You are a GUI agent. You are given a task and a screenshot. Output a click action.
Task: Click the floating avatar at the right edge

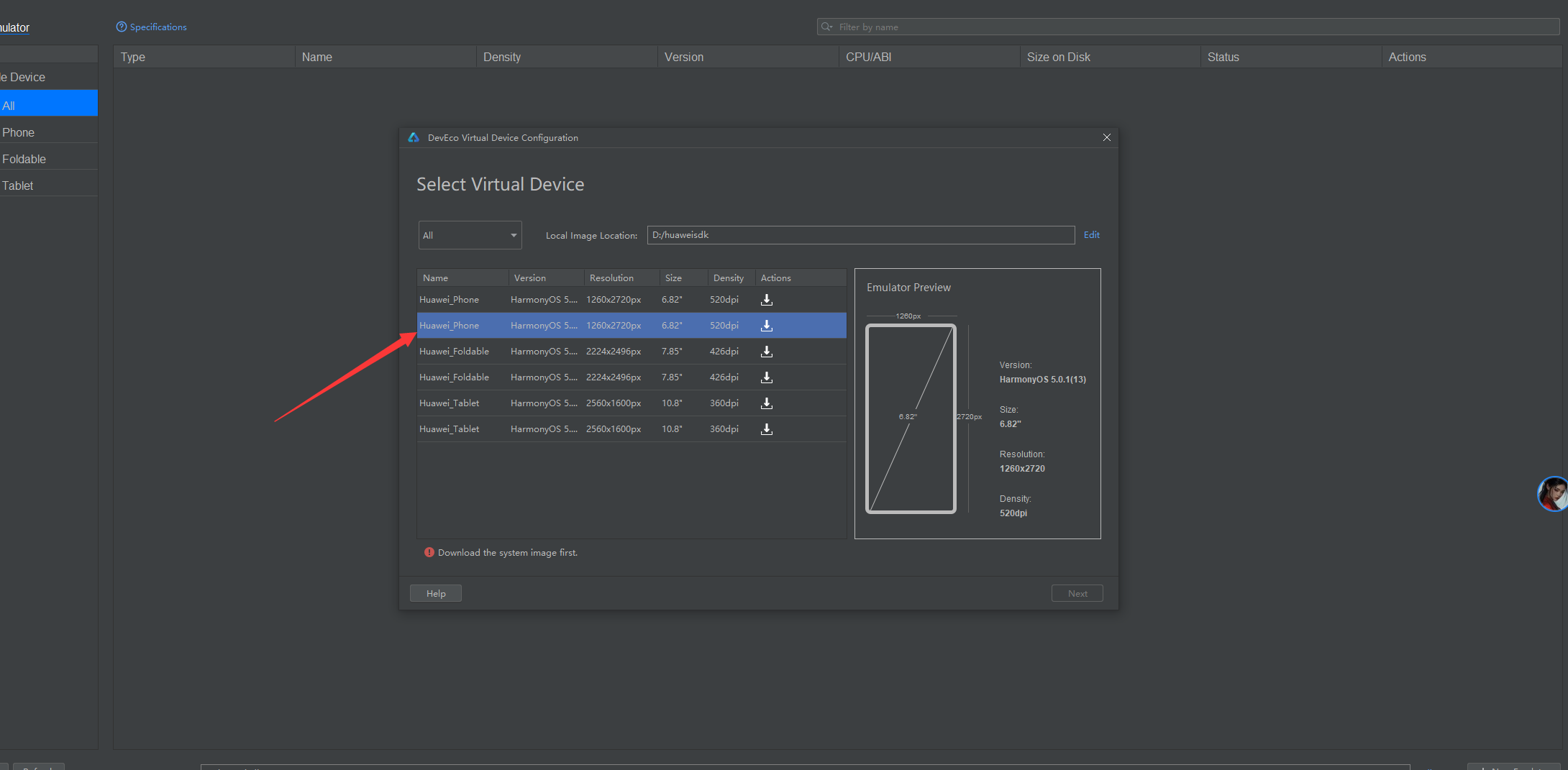[1553, 494]
